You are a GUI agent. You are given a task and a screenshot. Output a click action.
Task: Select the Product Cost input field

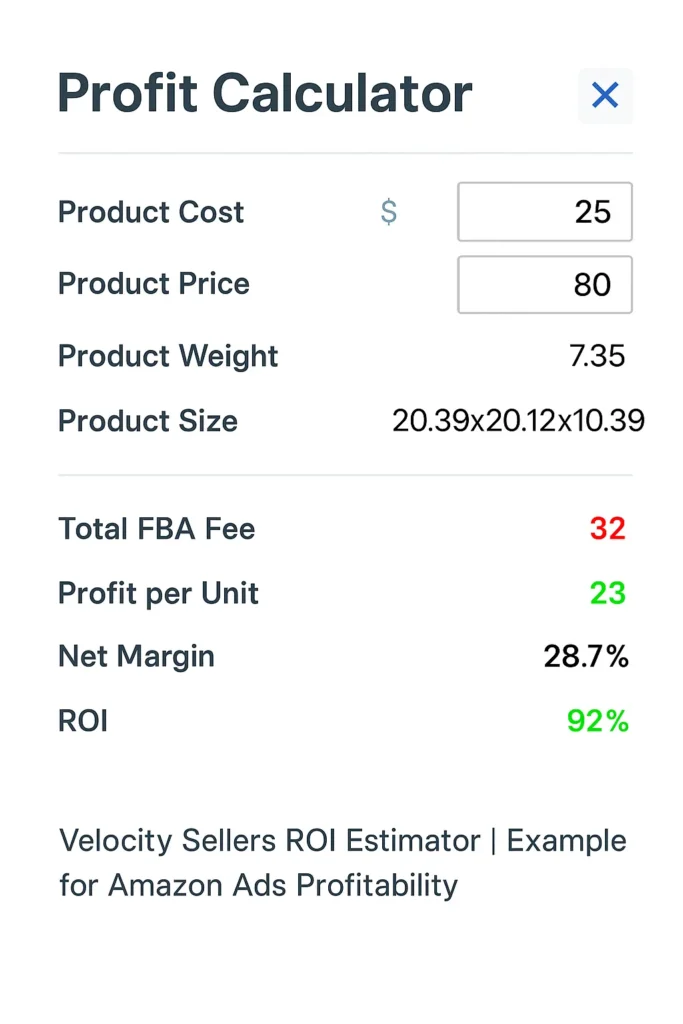pyautogui.click(x=544, y=212)
